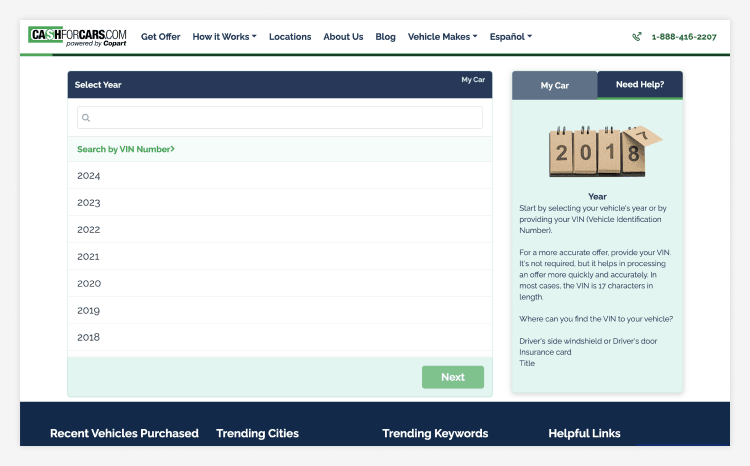Click the CashForCars.com logo
The width and height of the screenshot is (750, 466).
[x=78, y=37]
